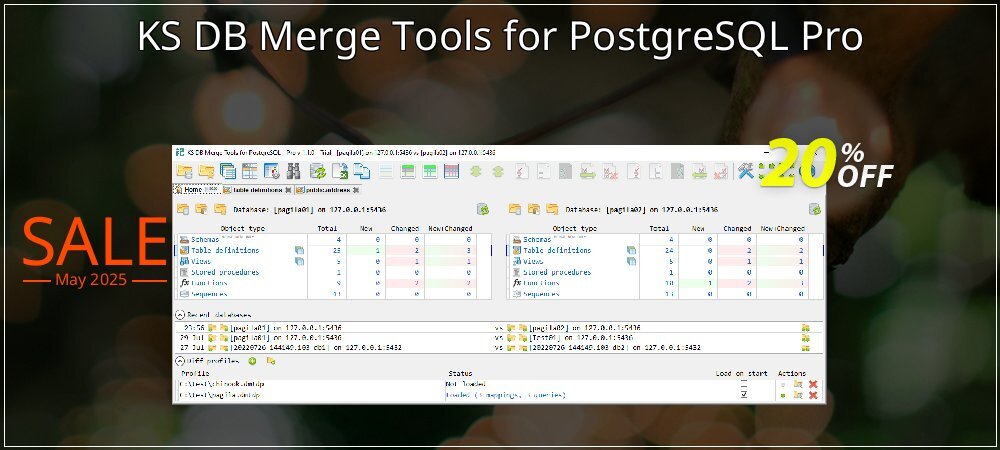Open Table definitions link in right database panel

click(x=557, y=250)
